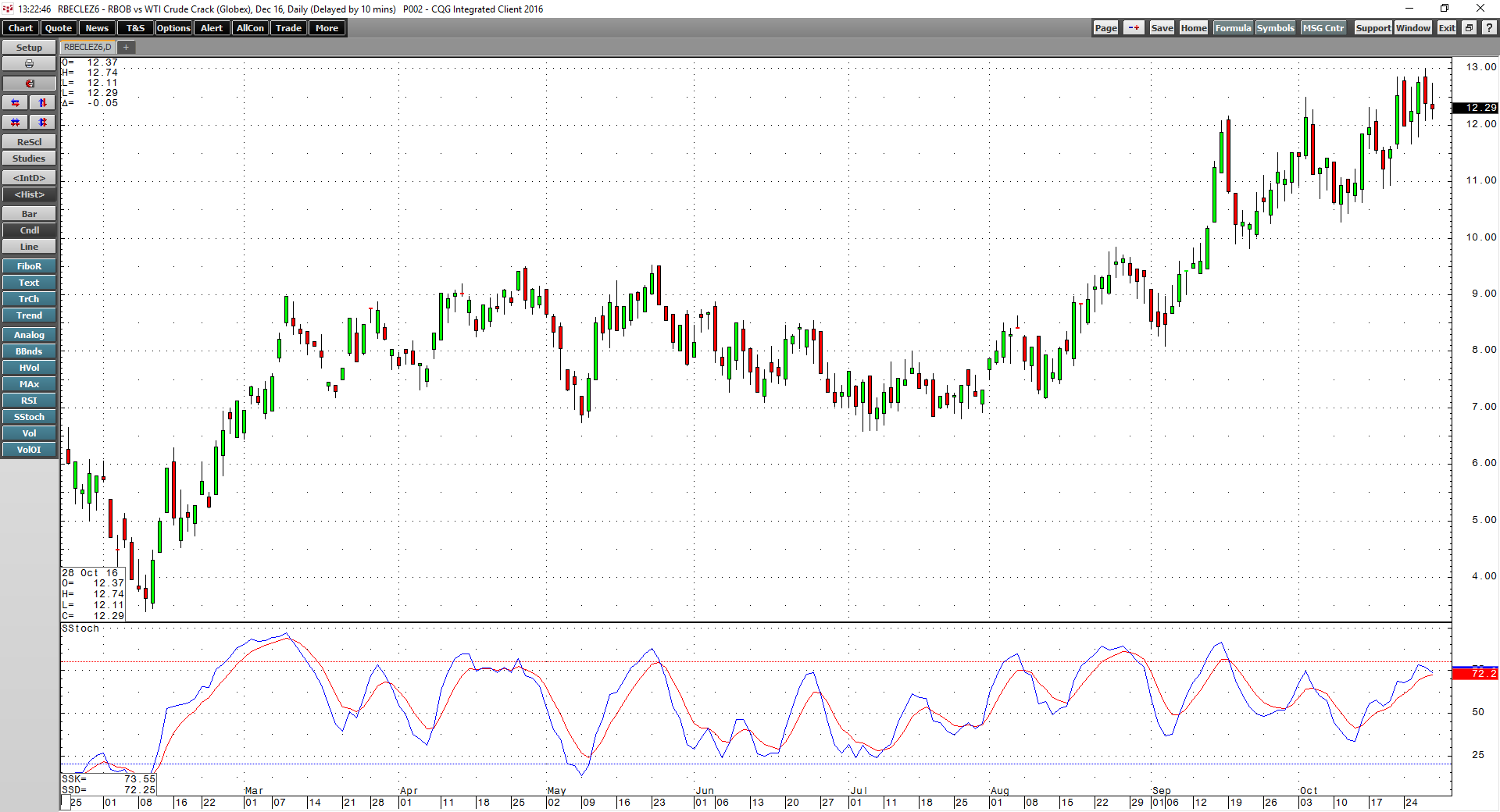Toggle the red magnet snap icon
1500x812 pixels.
29,84
